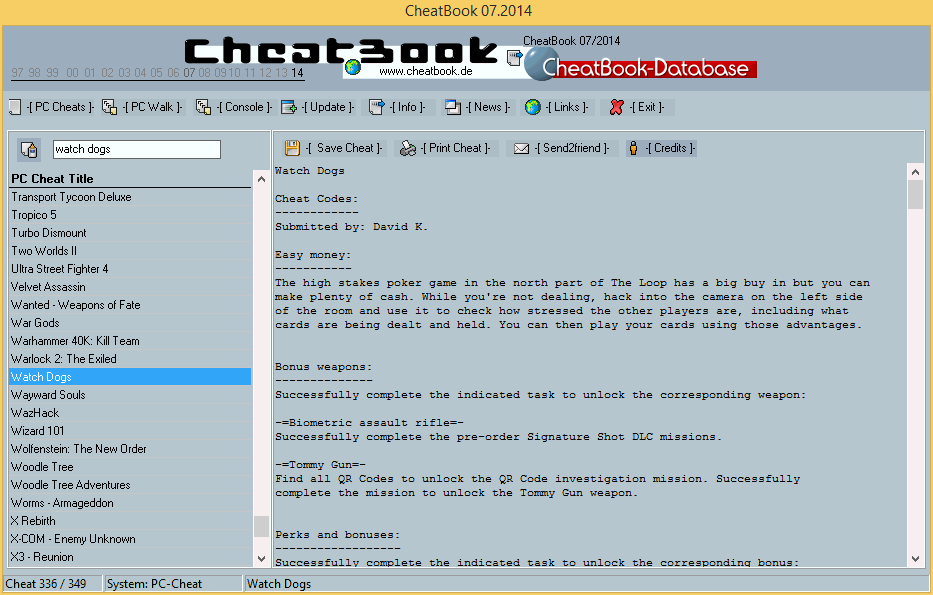Click -[ Credits ]- text
The image size is (933, 595).
click(671, 148)
